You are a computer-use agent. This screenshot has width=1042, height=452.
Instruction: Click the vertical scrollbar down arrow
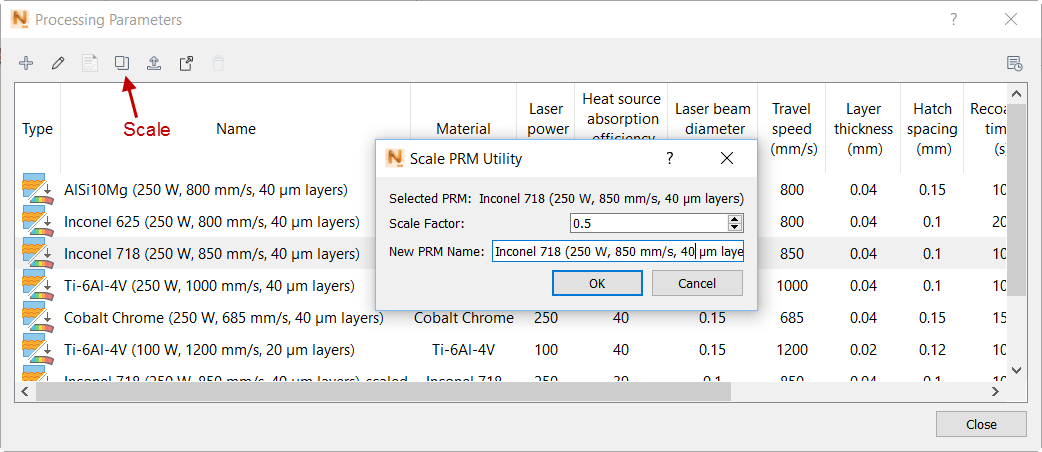pyautogui.click(x=1017, y=370)
